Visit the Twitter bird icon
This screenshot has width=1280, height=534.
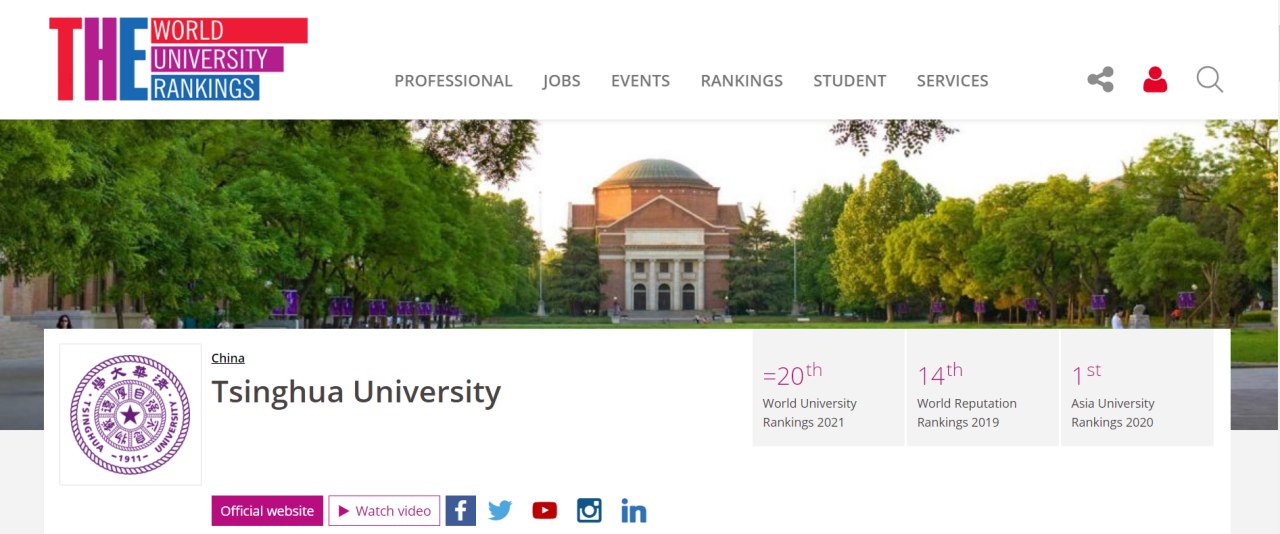500,511
